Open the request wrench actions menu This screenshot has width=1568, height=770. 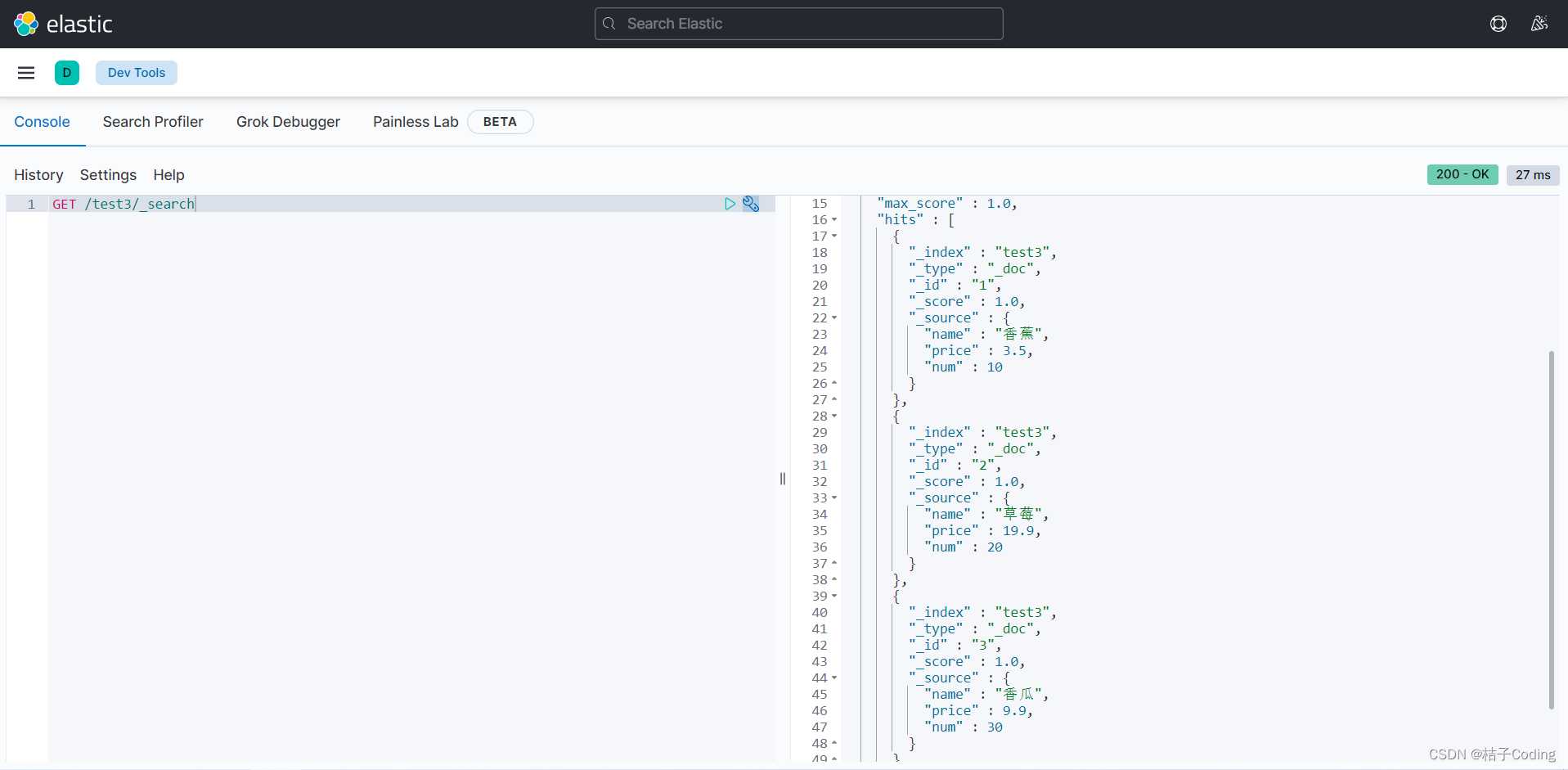click(x=751, y=204)
